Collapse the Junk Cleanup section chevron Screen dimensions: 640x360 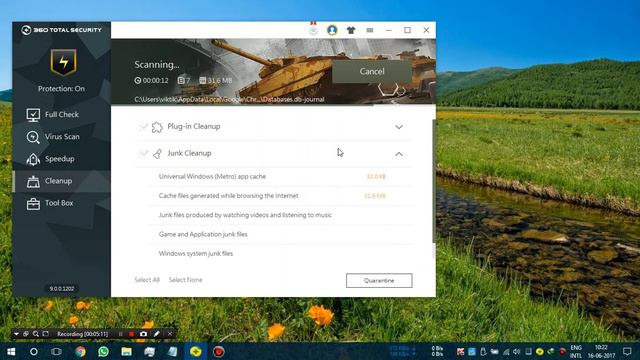(399, 154)
